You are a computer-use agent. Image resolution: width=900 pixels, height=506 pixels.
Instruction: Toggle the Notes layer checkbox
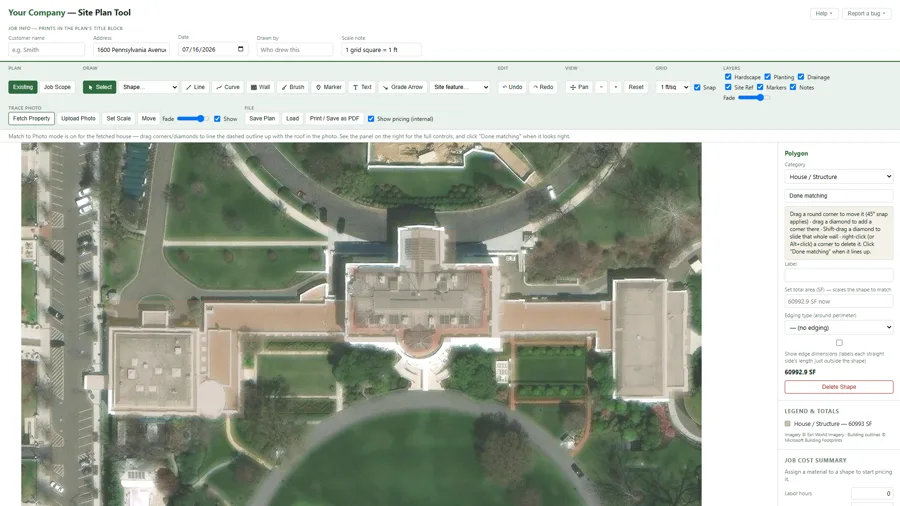(x=793, y=87)
